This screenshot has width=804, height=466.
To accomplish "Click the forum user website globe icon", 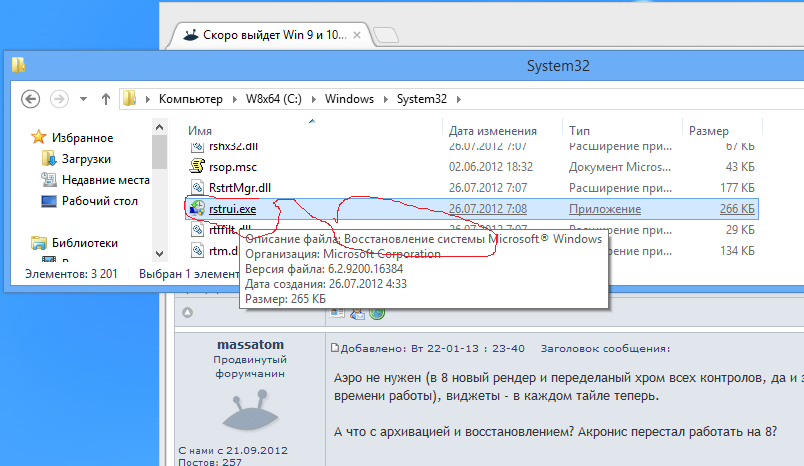I will click(x=377, y=313).
